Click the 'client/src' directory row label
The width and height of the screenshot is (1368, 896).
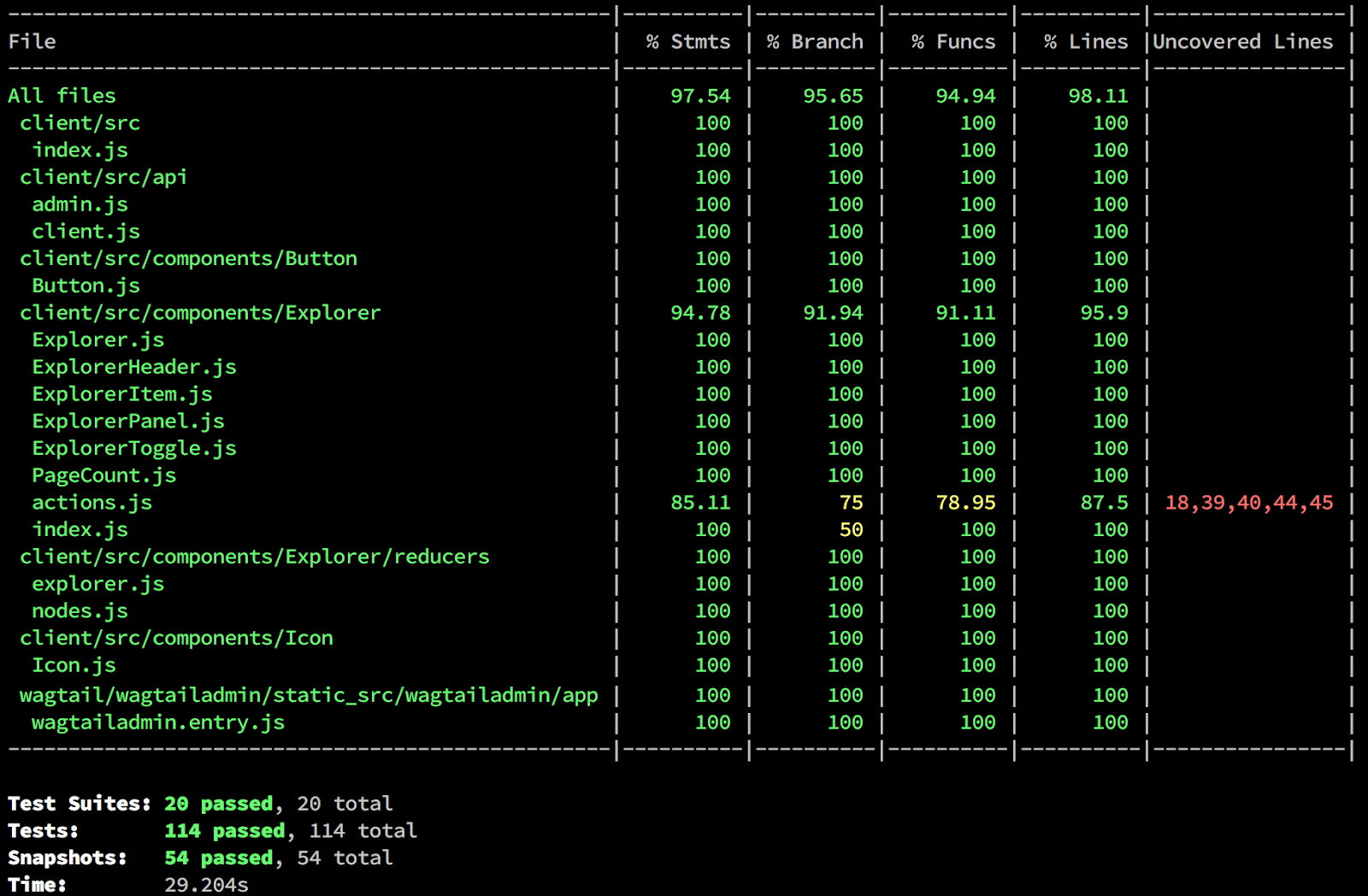pyautogui.click(x=80, y=123)
